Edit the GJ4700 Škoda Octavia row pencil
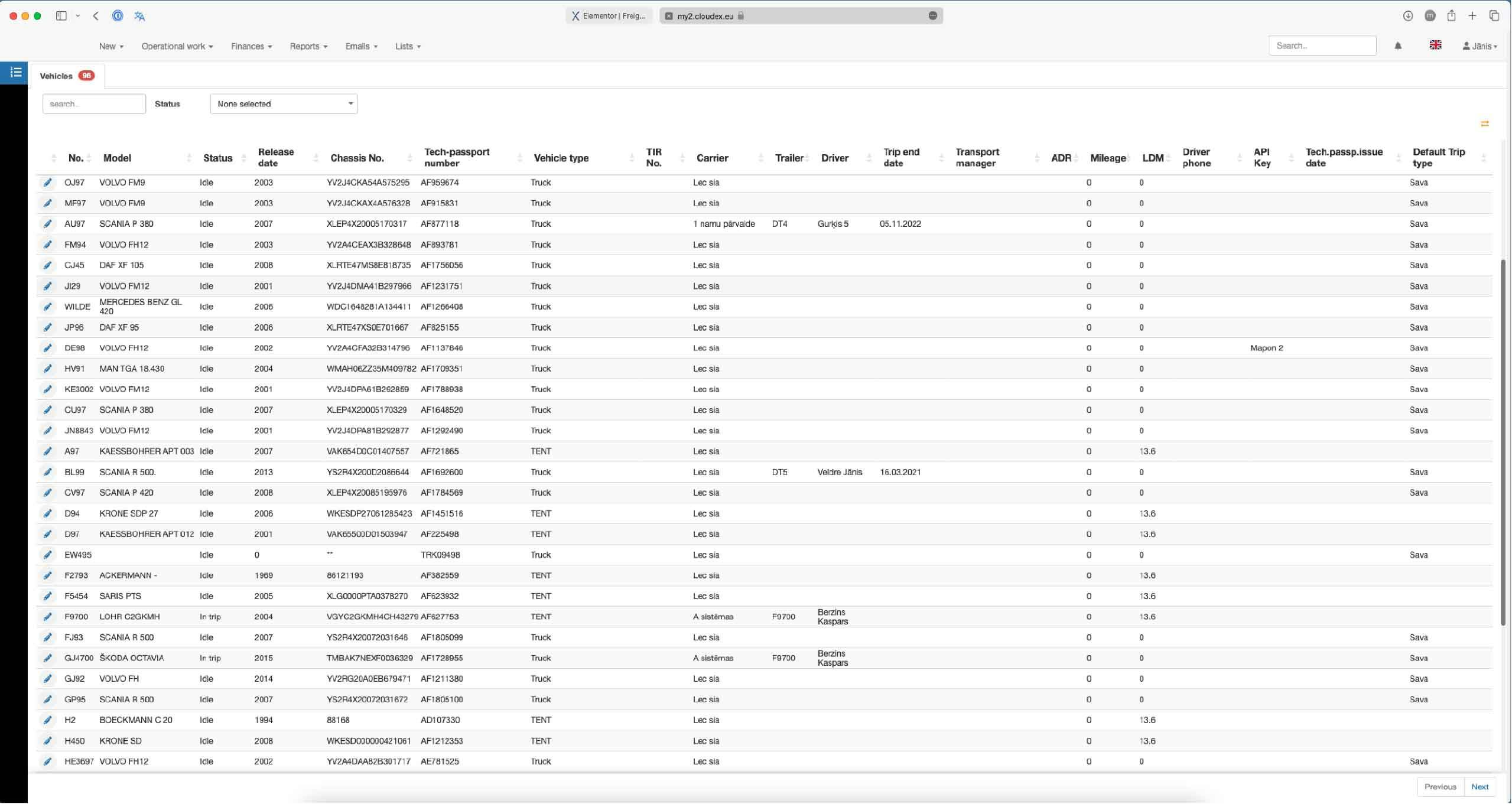The image size is (1512, 804). click(x=47, y=658)
